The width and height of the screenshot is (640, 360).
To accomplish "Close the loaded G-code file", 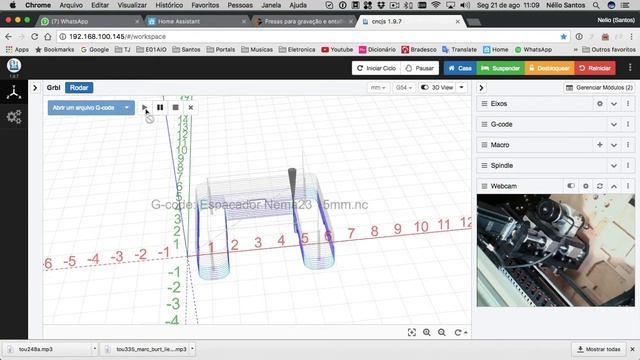I will click(191, 108).
